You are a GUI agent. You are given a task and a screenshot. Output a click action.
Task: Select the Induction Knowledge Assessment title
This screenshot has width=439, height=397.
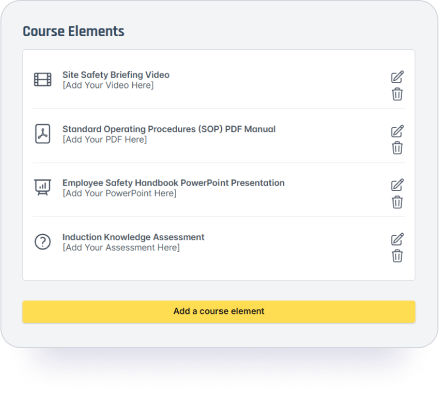pyautogui.click(x=133, y=237)
